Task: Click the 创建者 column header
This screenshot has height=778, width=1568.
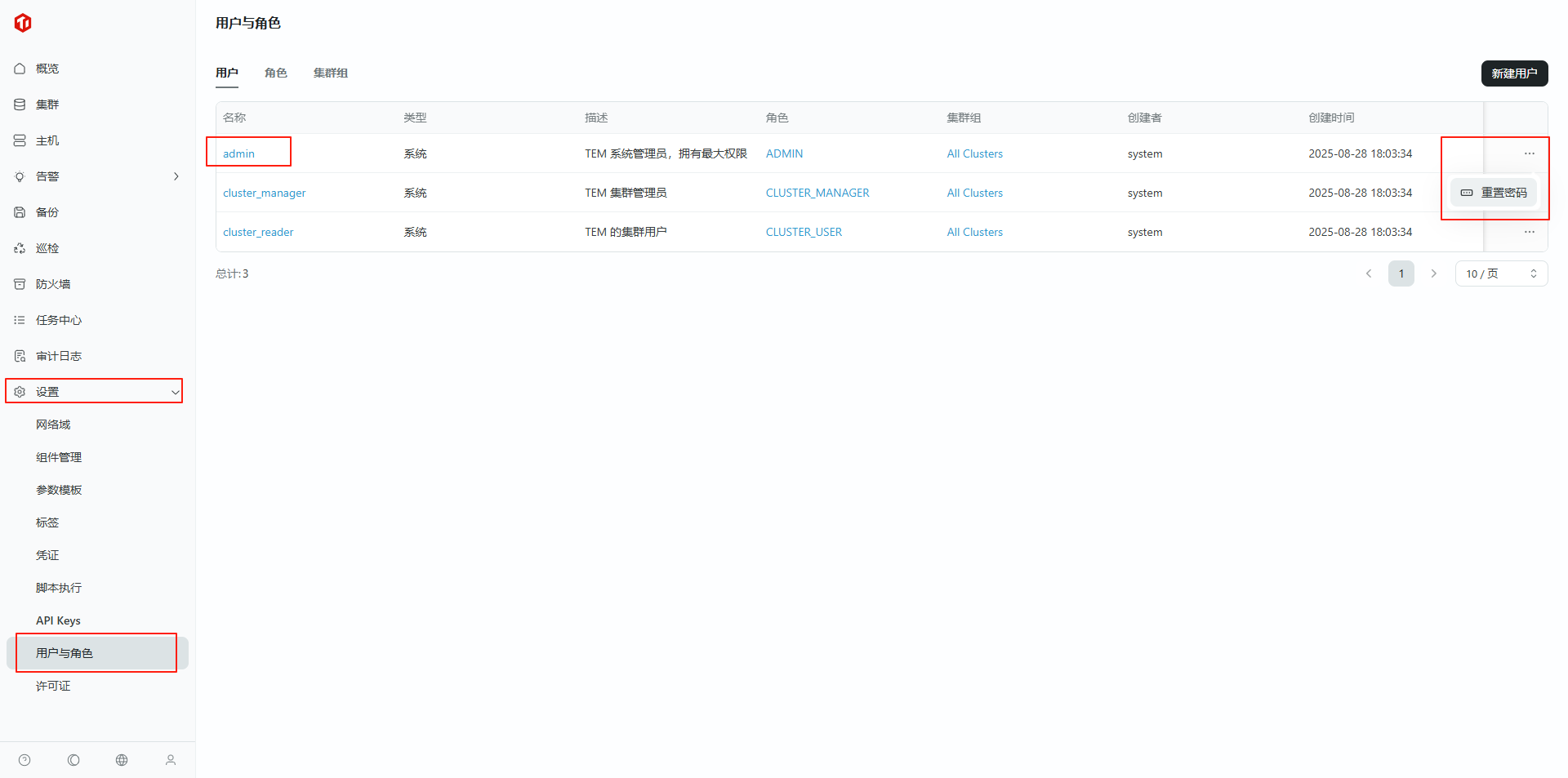Action: point(1144,118)
